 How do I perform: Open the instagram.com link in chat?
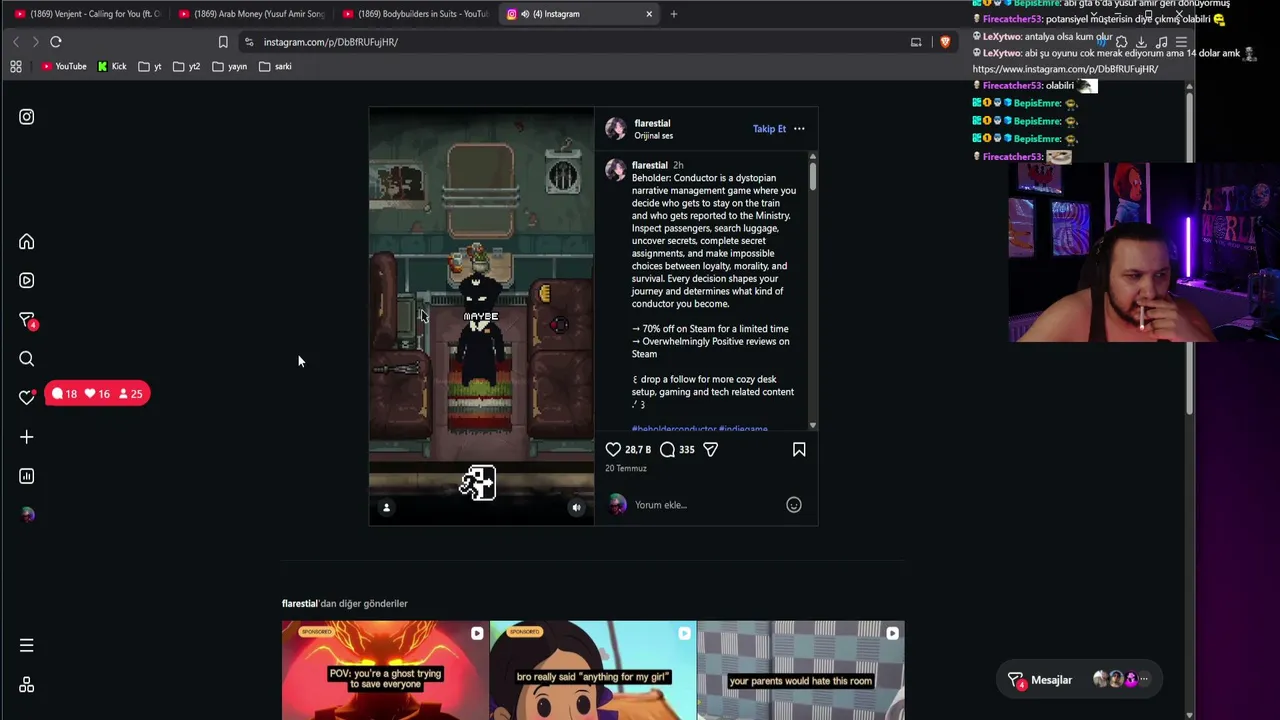1065,69
